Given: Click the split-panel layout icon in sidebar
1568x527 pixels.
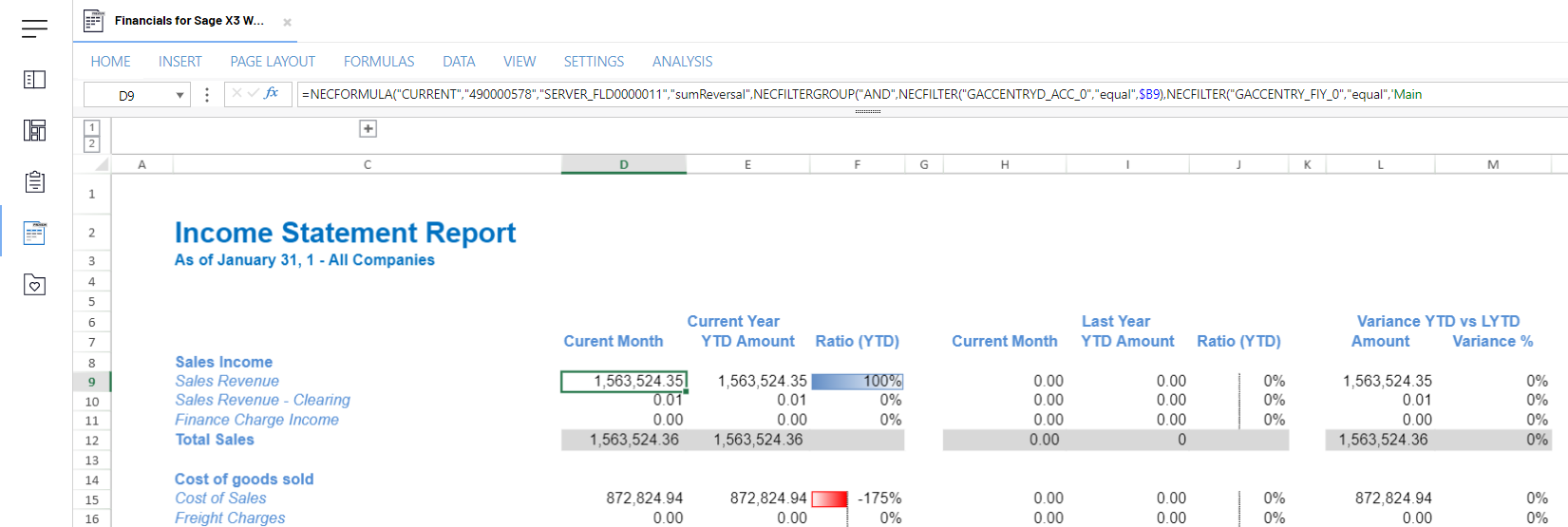Looking at the screenshot, I should (34, 80).
